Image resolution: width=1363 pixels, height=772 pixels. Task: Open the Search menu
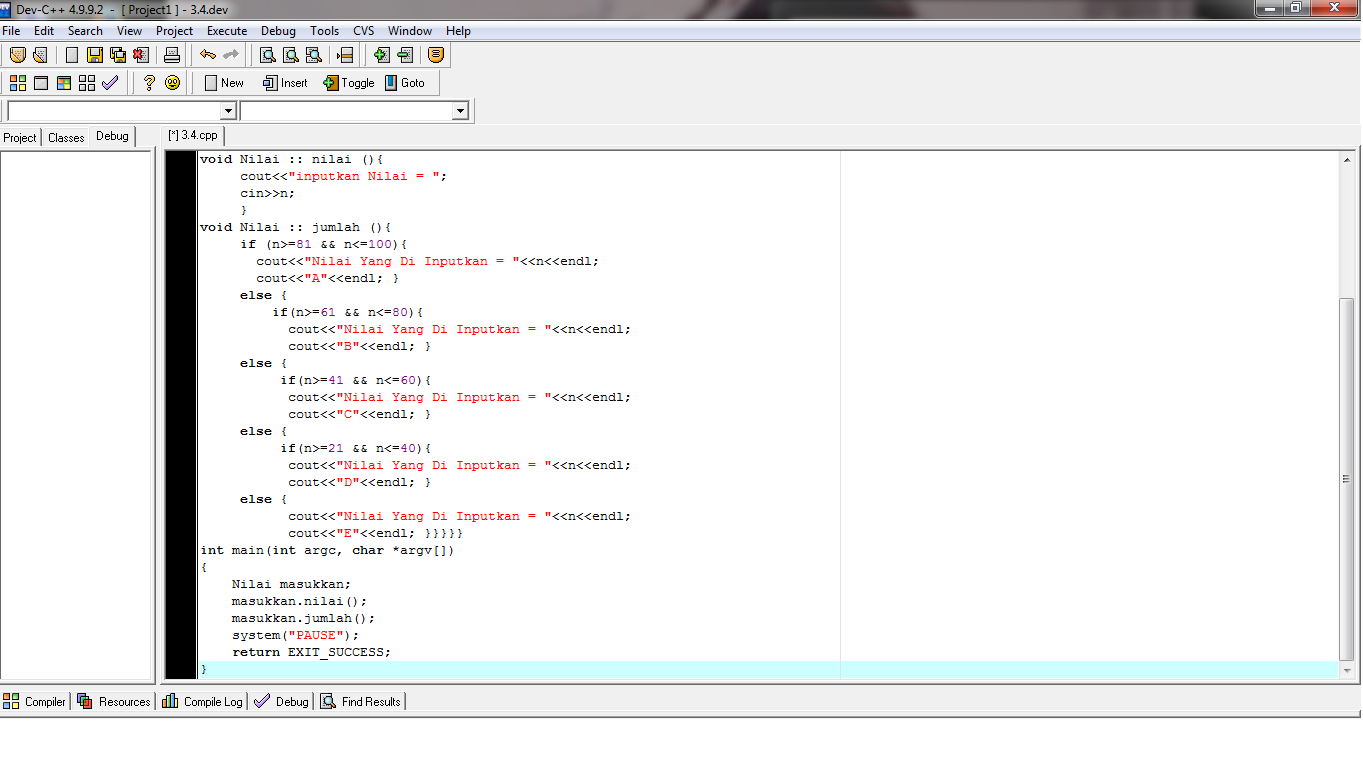(x=85, y=31)
